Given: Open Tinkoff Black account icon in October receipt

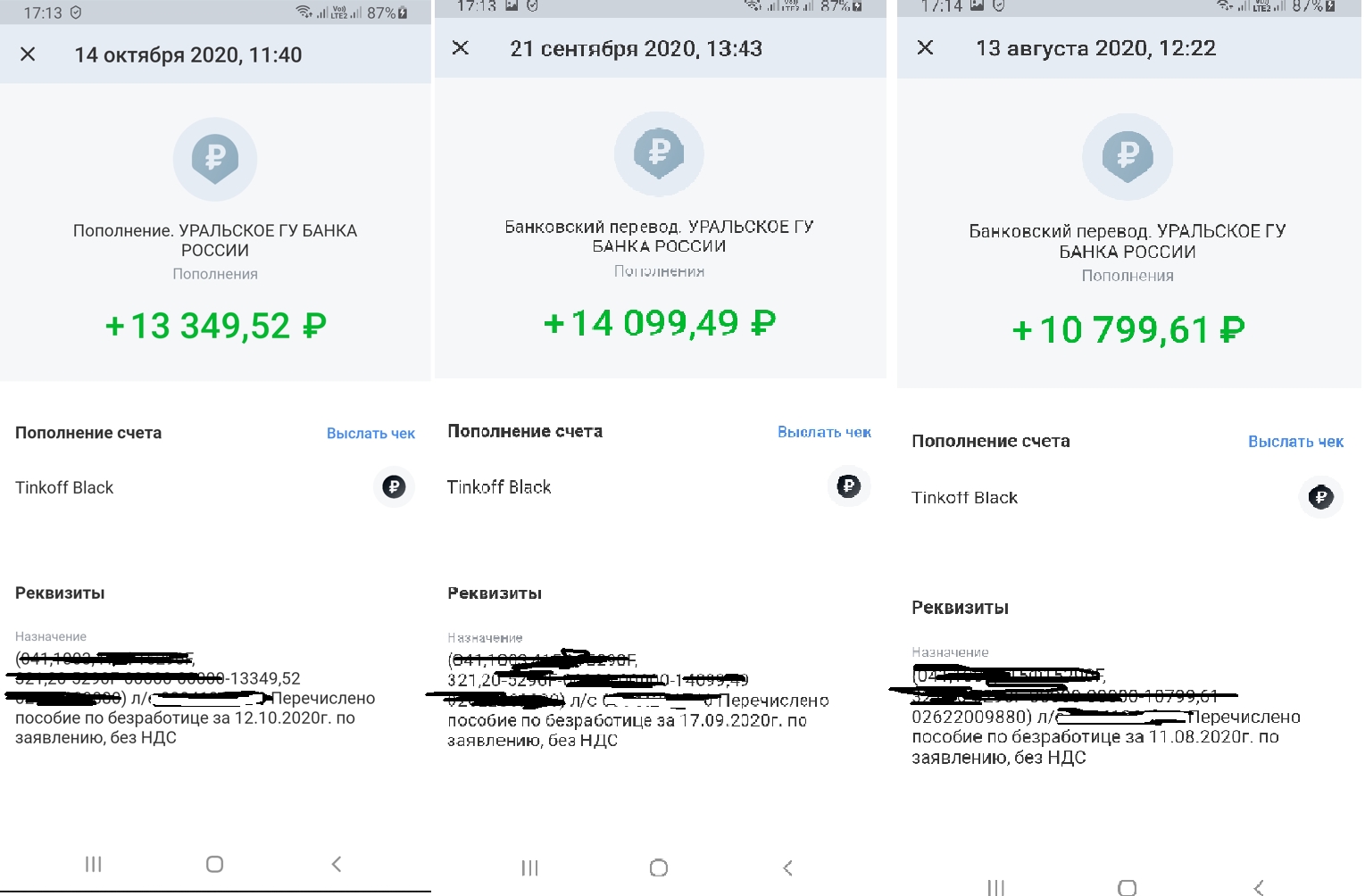Looking at the screenshot, I should pyautogui.click(x=394, y=486).
